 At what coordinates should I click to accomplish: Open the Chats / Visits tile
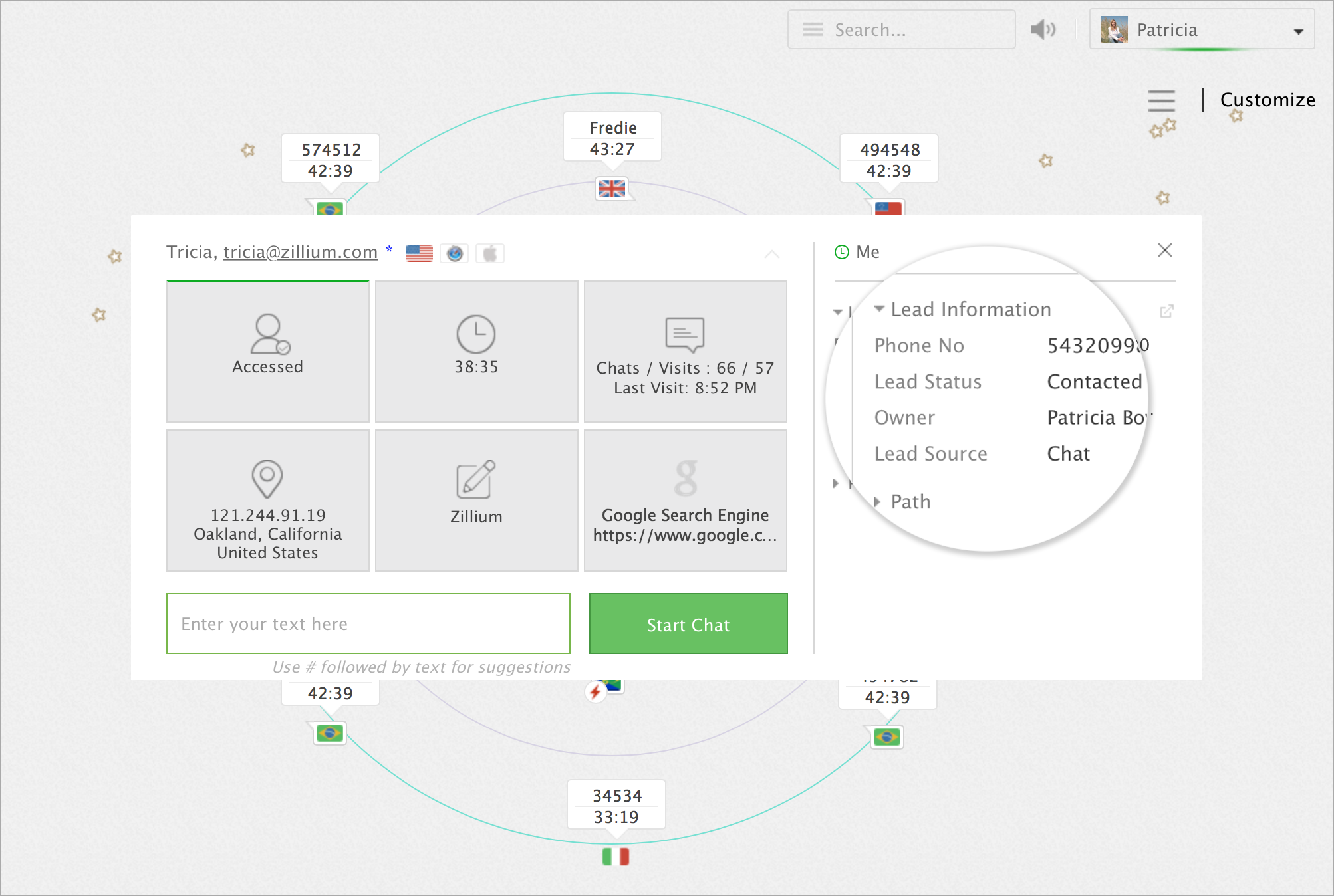coord(685,351)
